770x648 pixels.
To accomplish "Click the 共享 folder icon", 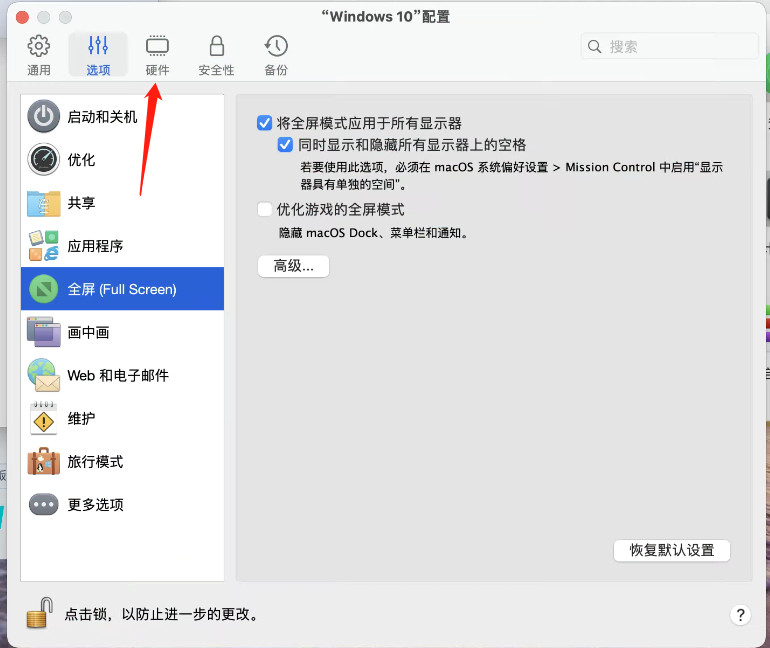I will point(44,203).
